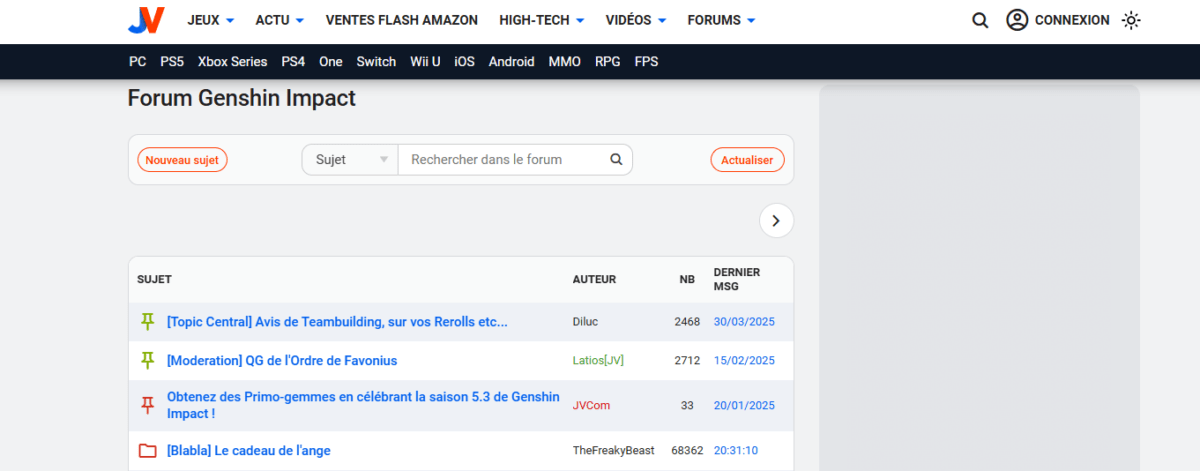
Task: Open the VIDÉOS dropdown menu
Action: click(636, 20)
